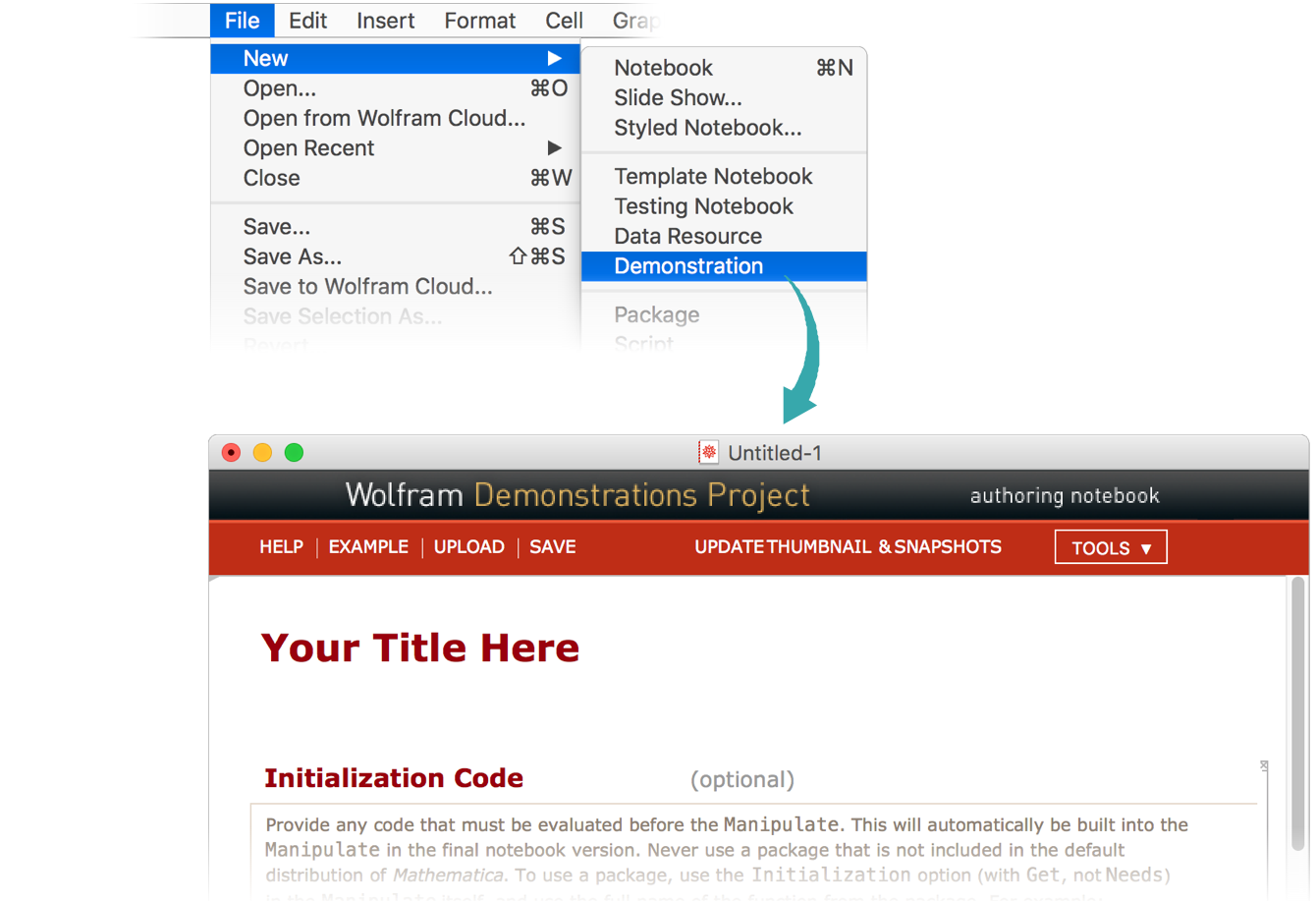This screenshot has height=902, width=1316.
Task: Click the HELP link in the red toolbar
Action: click(281, 547)
